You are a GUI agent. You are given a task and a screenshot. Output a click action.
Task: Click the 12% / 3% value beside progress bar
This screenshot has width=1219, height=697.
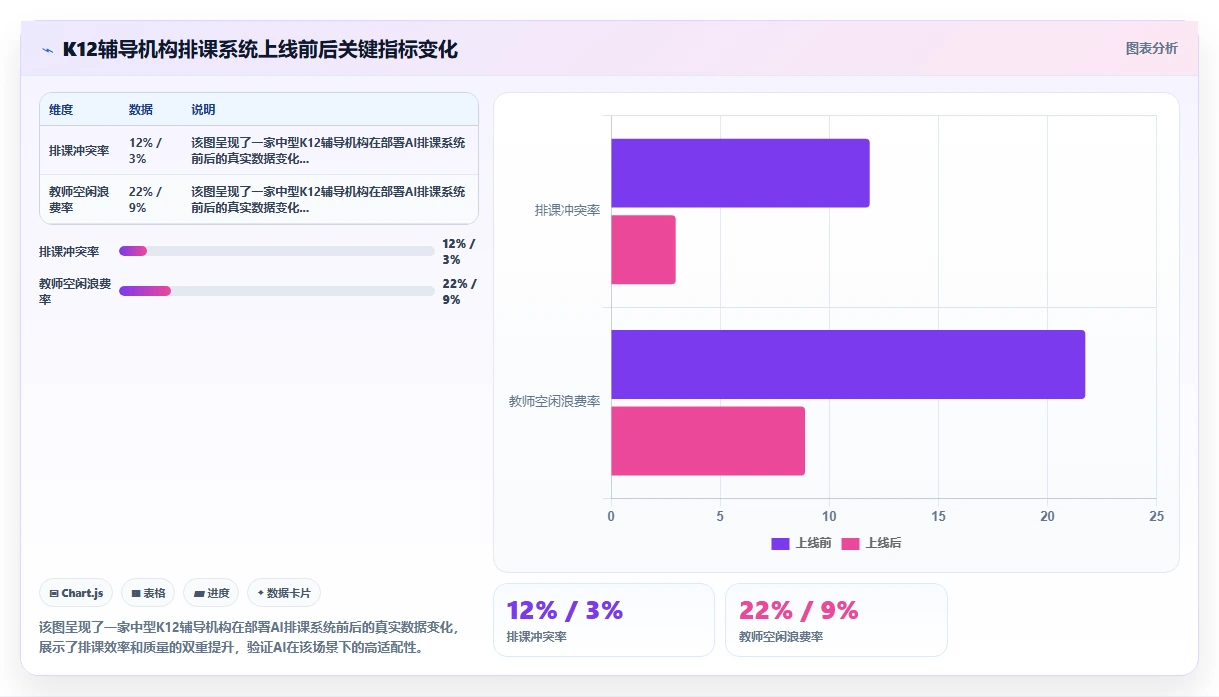click(459, 252)
